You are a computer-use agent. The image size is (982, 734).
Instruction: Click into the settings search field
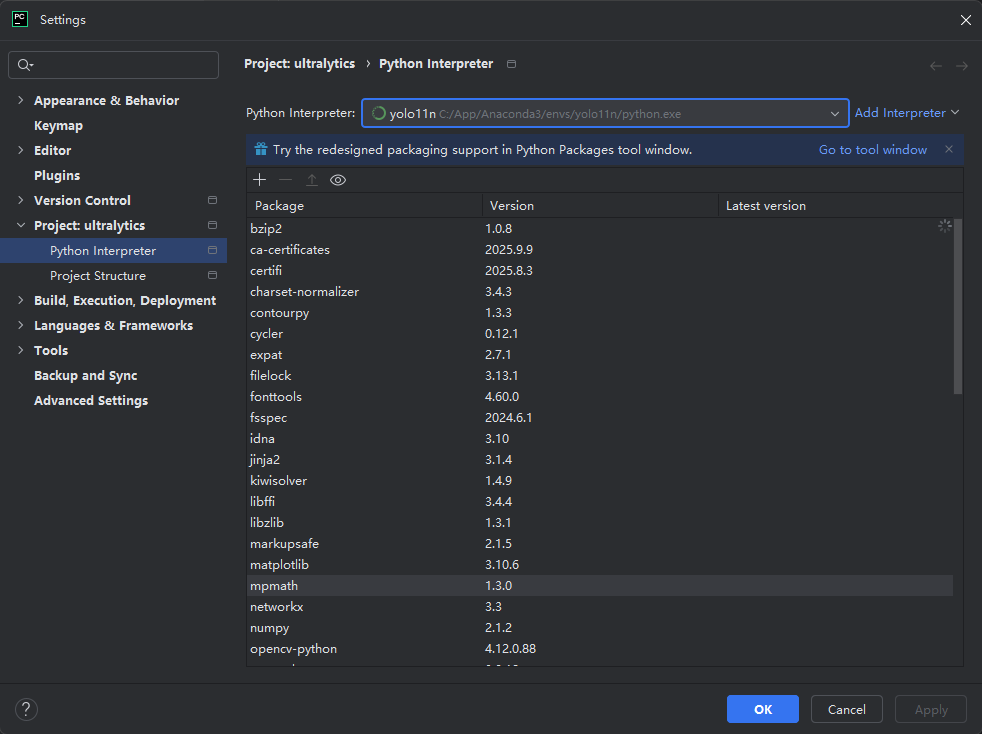(x=120, y=65)
